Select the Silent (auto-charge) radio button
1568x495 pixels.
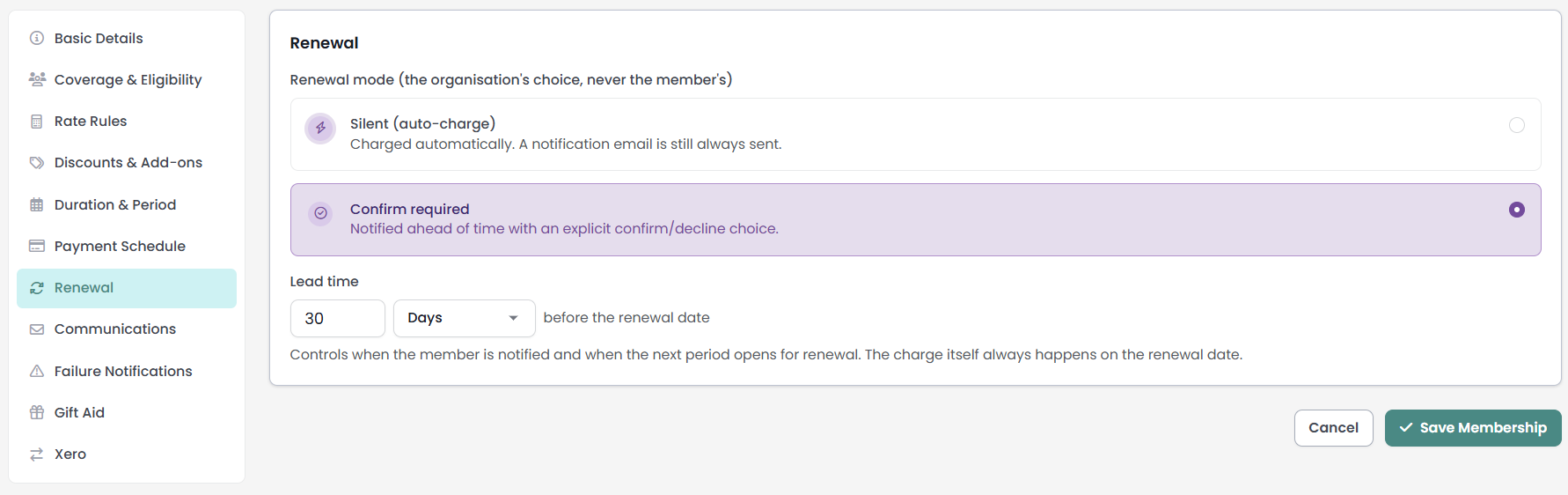pos(1517,125)
